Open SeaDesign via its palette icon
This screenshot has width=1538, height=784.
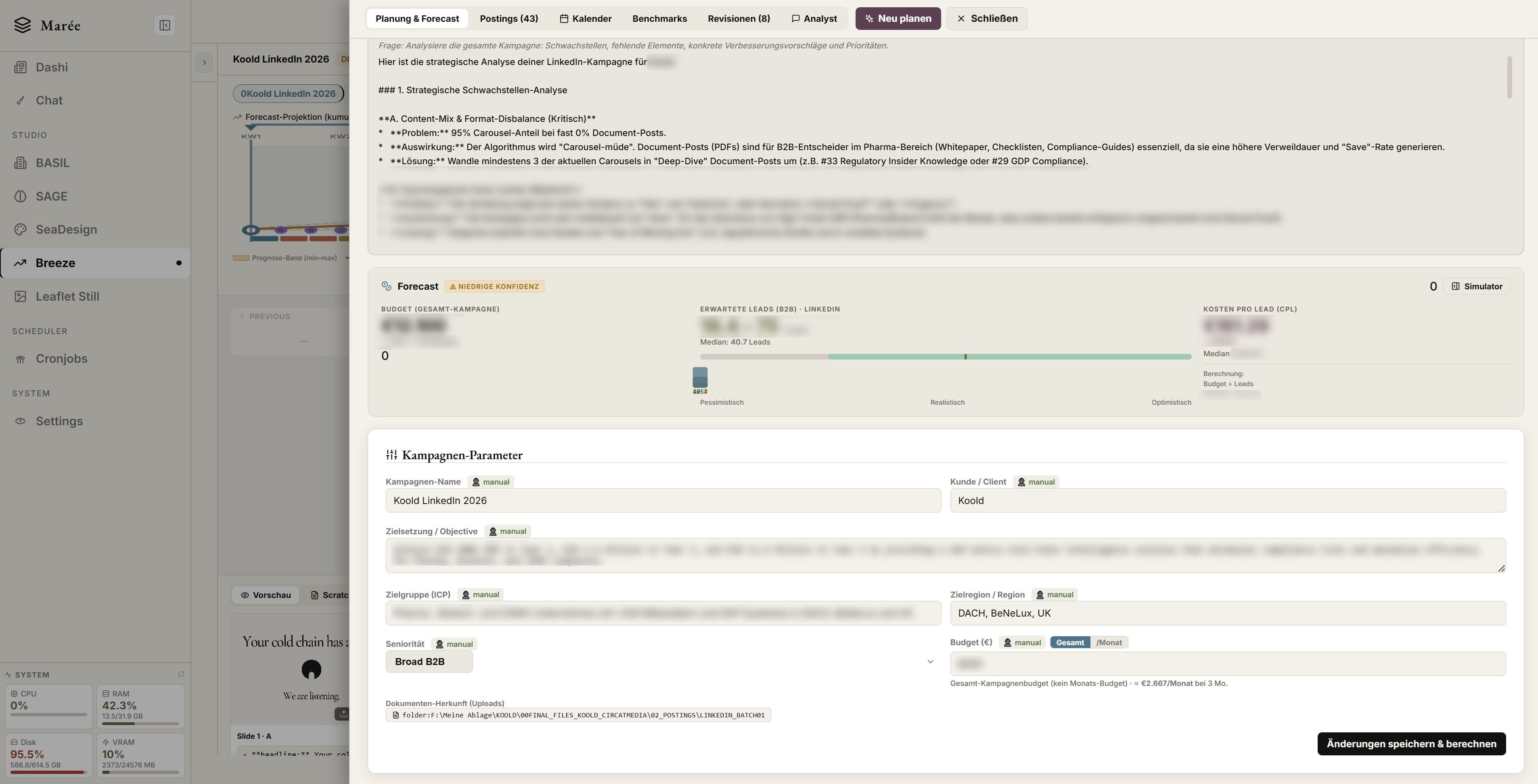tap(20, 229)
